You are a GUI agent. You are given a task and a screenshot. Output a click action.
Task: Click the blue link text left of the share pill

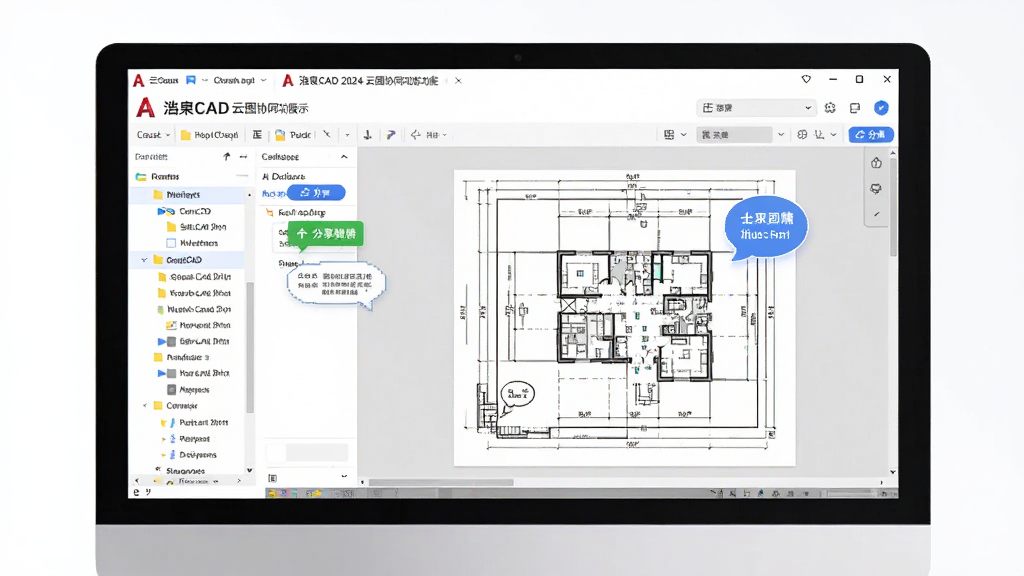(x=274, y=193)
